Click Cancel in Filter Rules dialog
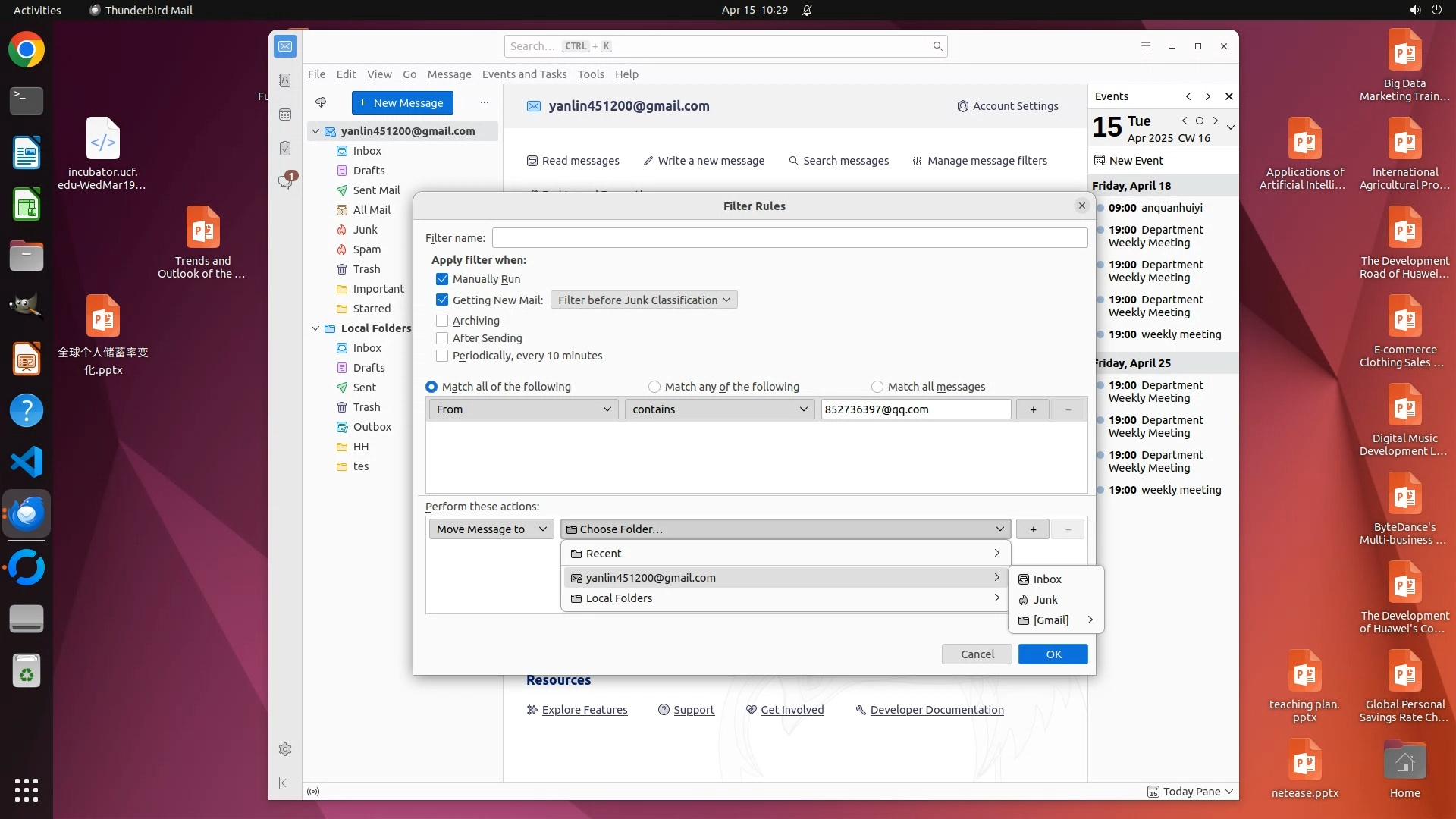1456x819 pixels. (x=977, y=654)
